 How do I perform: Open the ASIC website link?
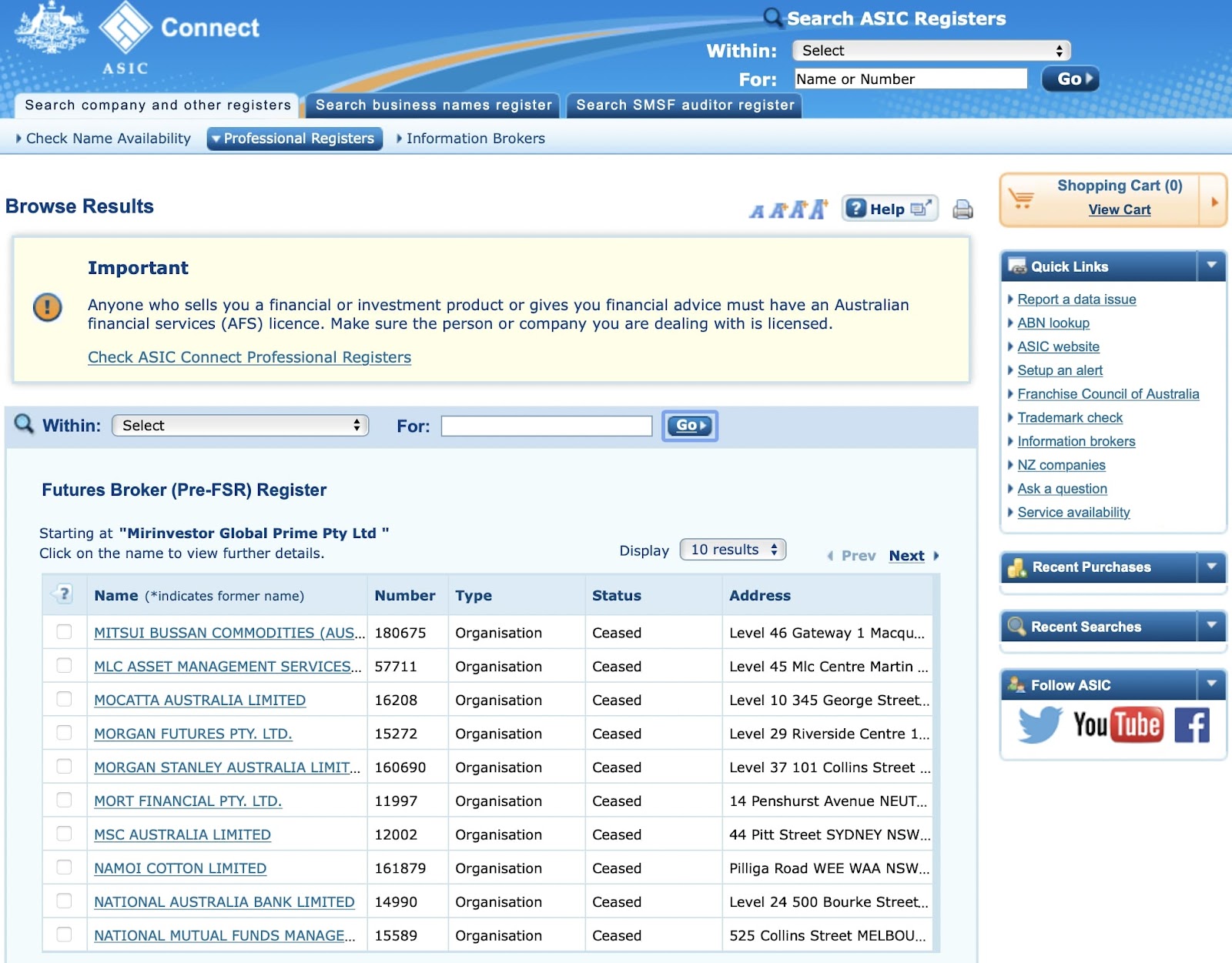click(x=1058, y=347)
